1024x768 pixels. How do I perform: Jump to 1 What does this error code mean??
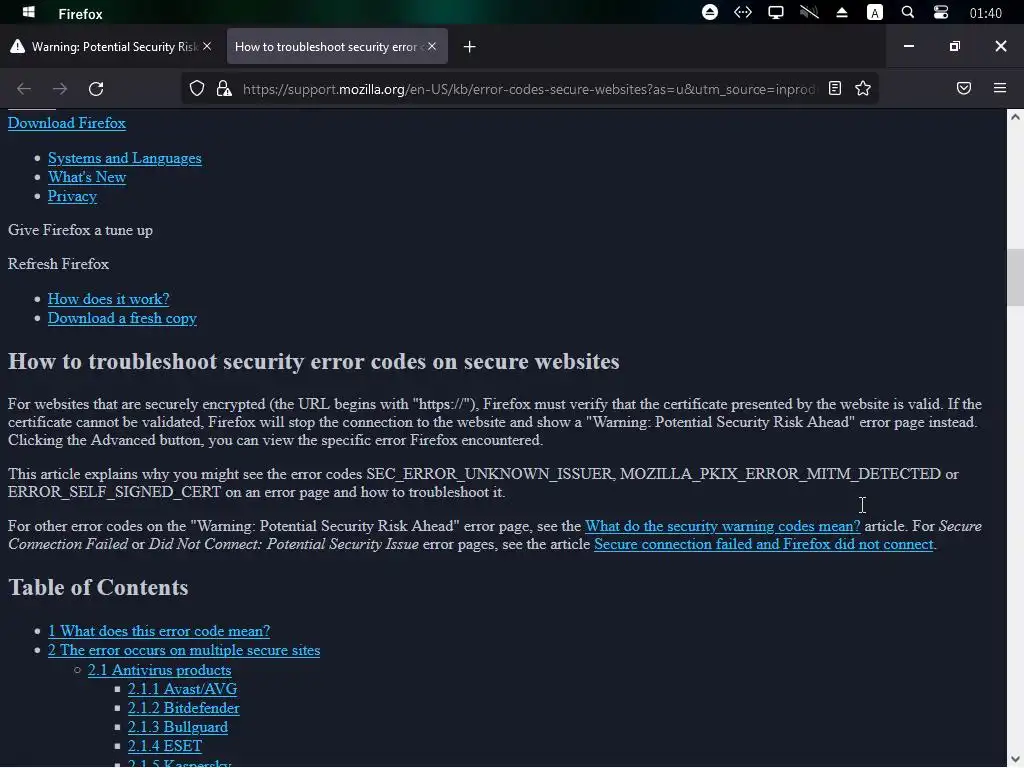tap(159, 631)
